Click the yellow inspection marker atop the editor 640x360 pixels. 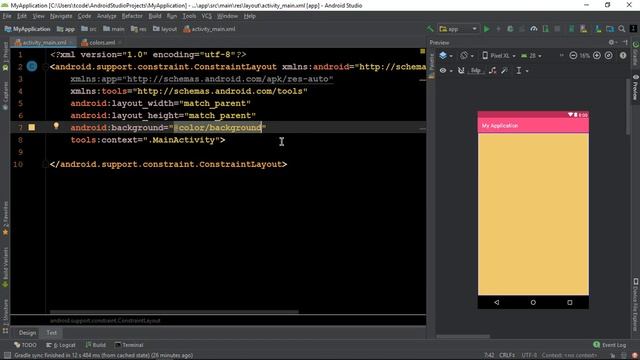pos(422,51)
